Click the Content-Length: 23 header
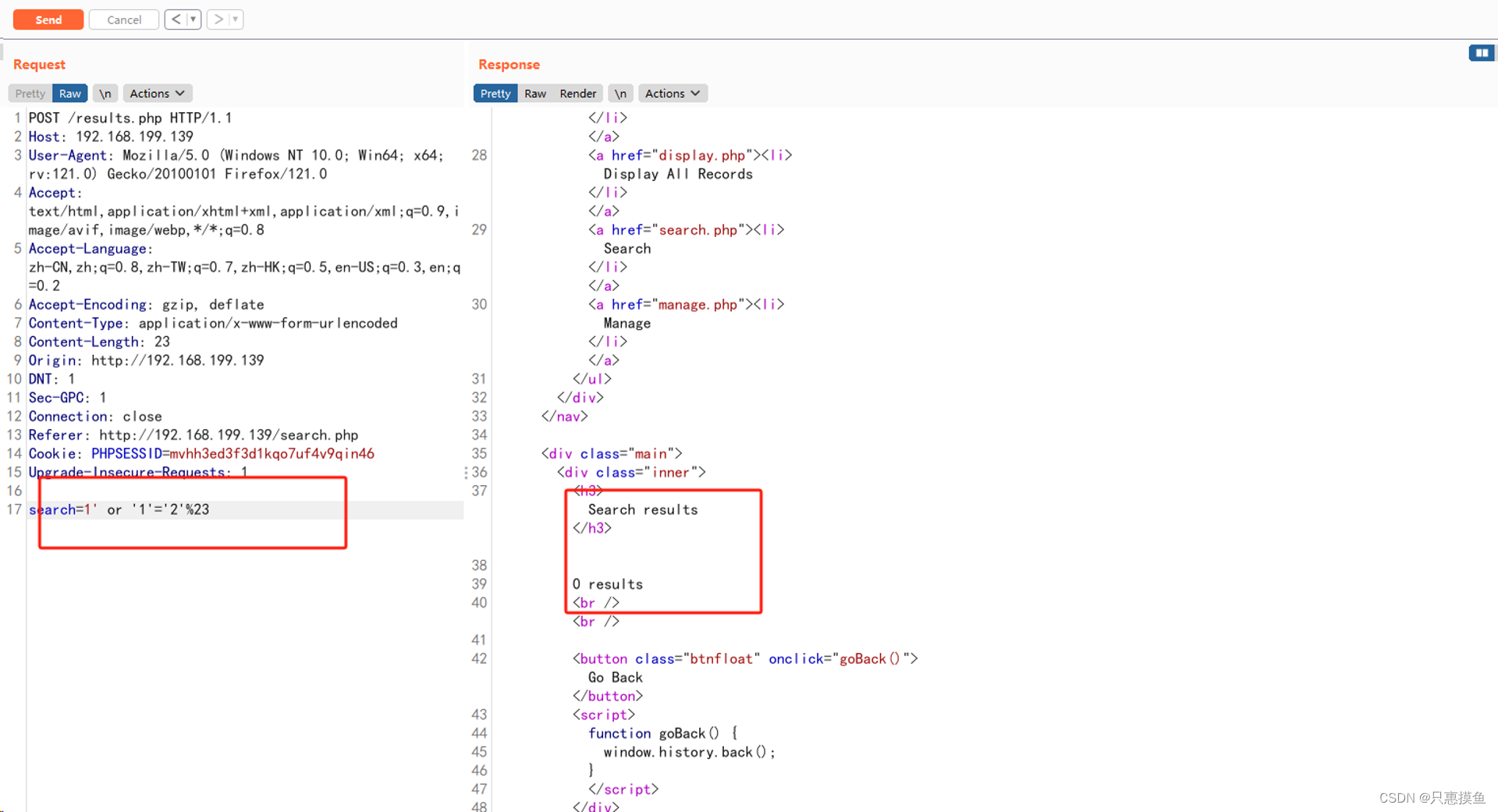1498x812 pixels. [x=99, y=342]
